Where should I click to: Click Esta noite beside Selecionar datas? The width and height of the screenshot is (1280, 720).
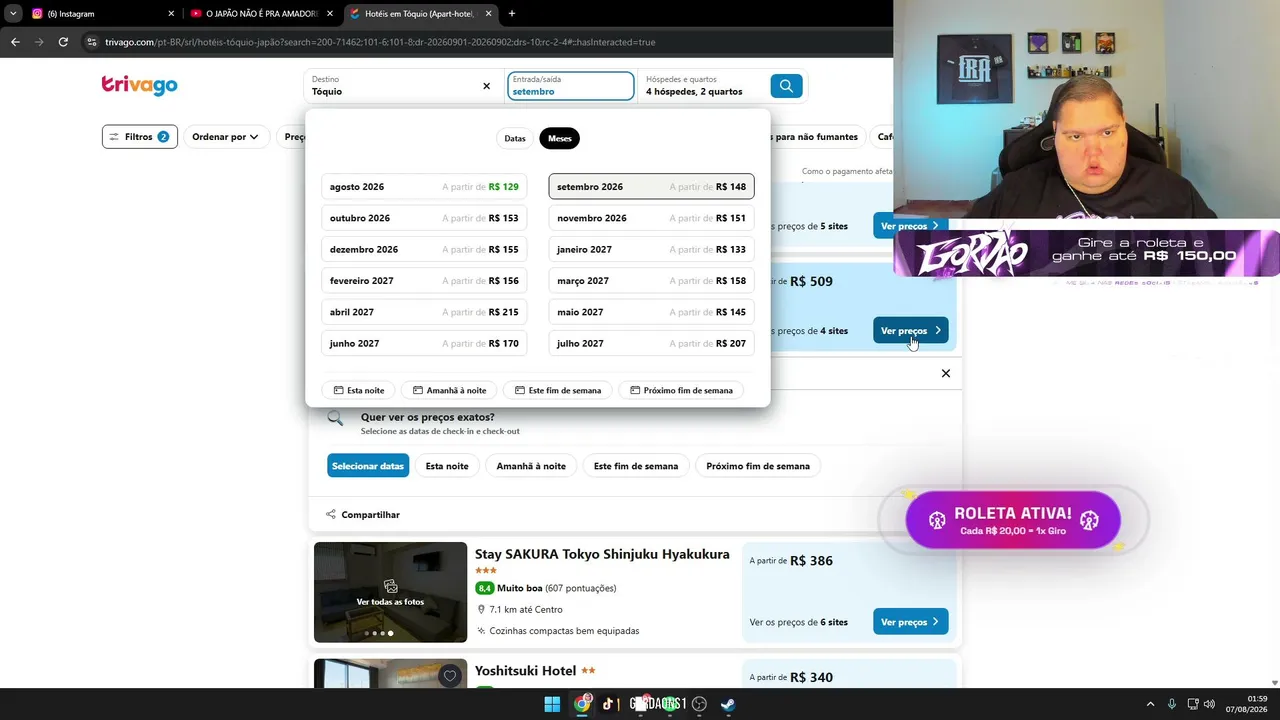(x=447, y=466)
